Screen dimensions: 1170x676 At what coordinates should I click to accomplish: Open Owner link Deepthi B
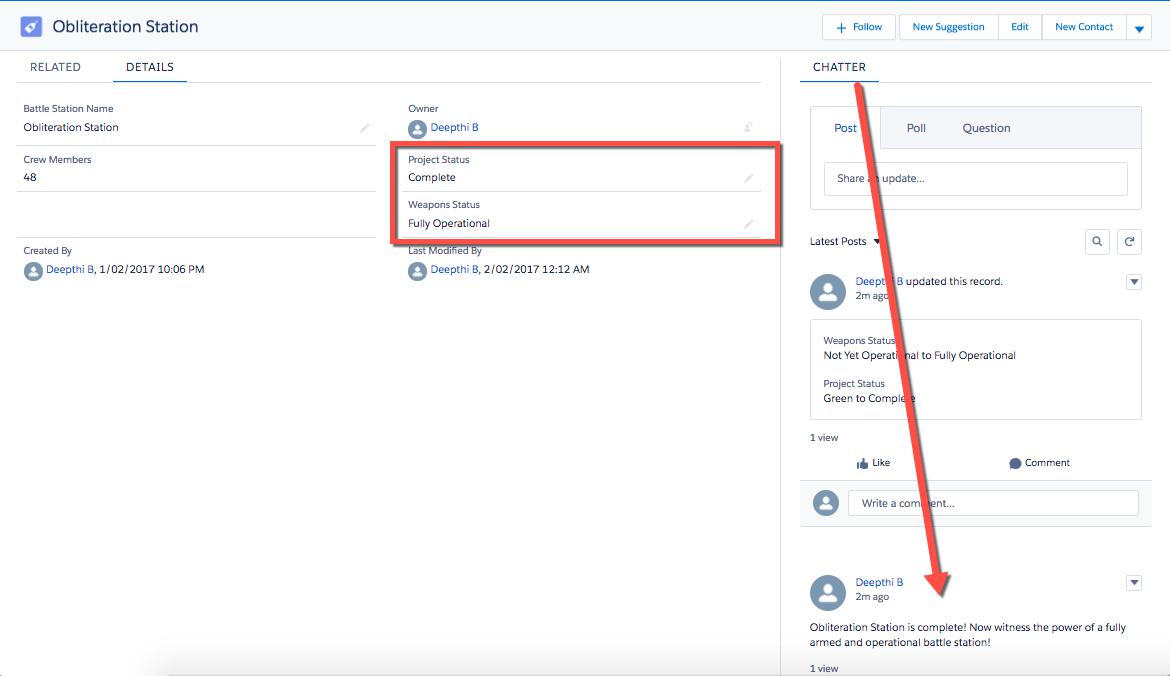click(454, 128)
